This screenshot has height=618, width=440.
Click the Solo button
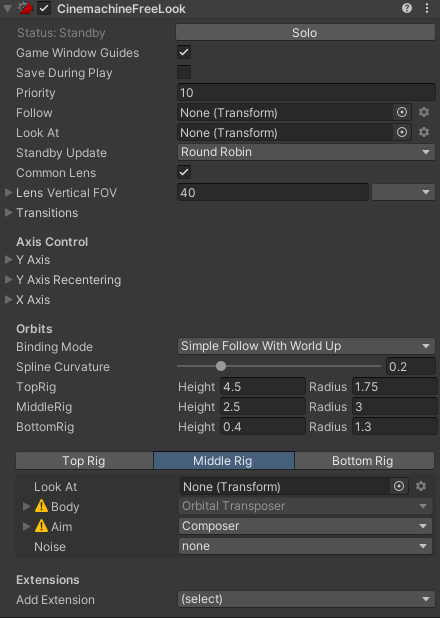click(x=305, y=32)
